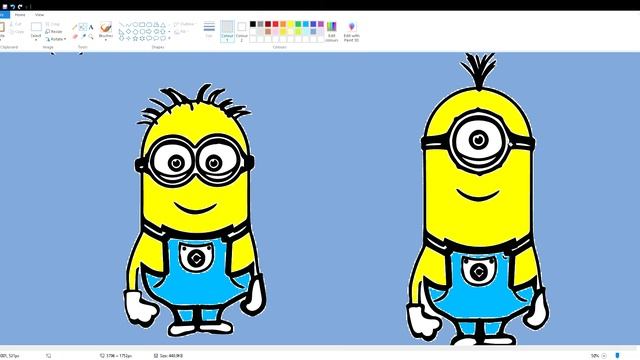The width and height of the screenshot is (640, 360).
Task: Open the Size line thickness dropdown
Action: coord(209,30)
